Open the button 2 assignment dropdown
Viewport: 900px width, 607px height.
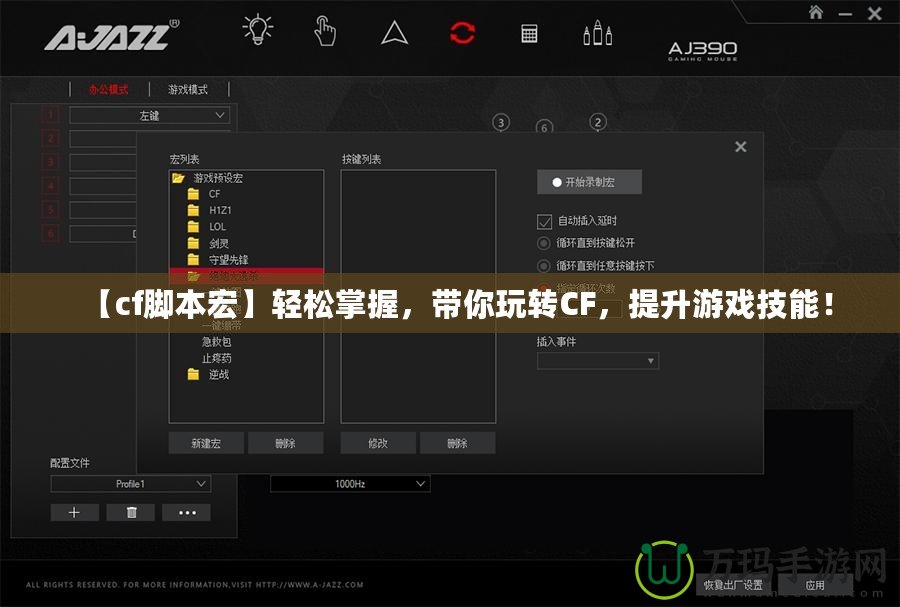[x=103, y=139]
